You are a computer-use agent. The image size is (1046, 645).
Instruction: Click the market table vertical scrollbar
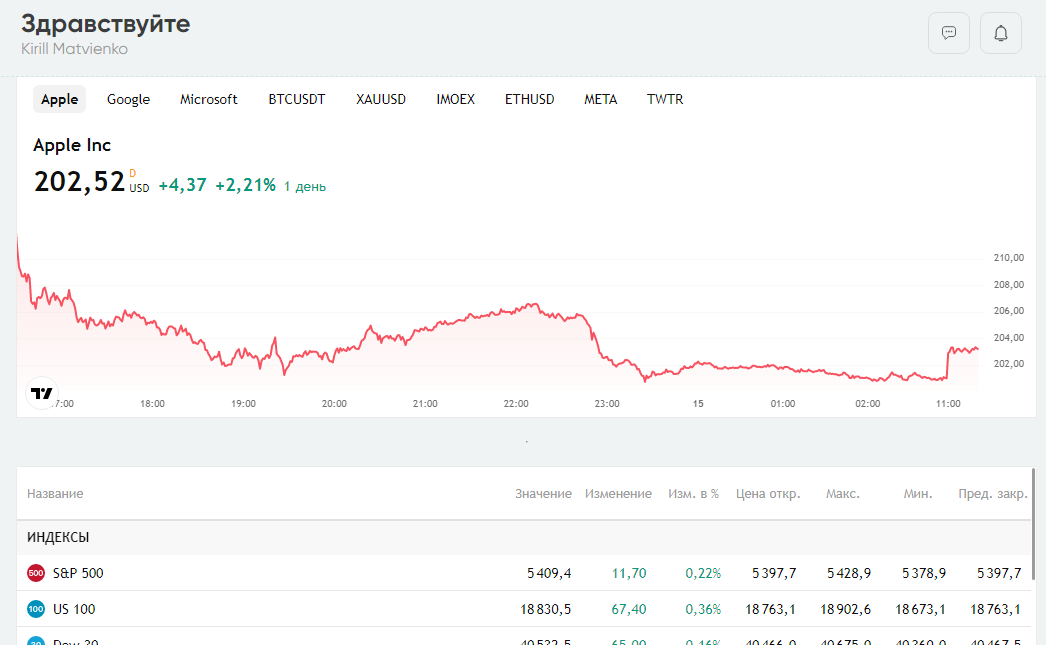(1033, 524)
